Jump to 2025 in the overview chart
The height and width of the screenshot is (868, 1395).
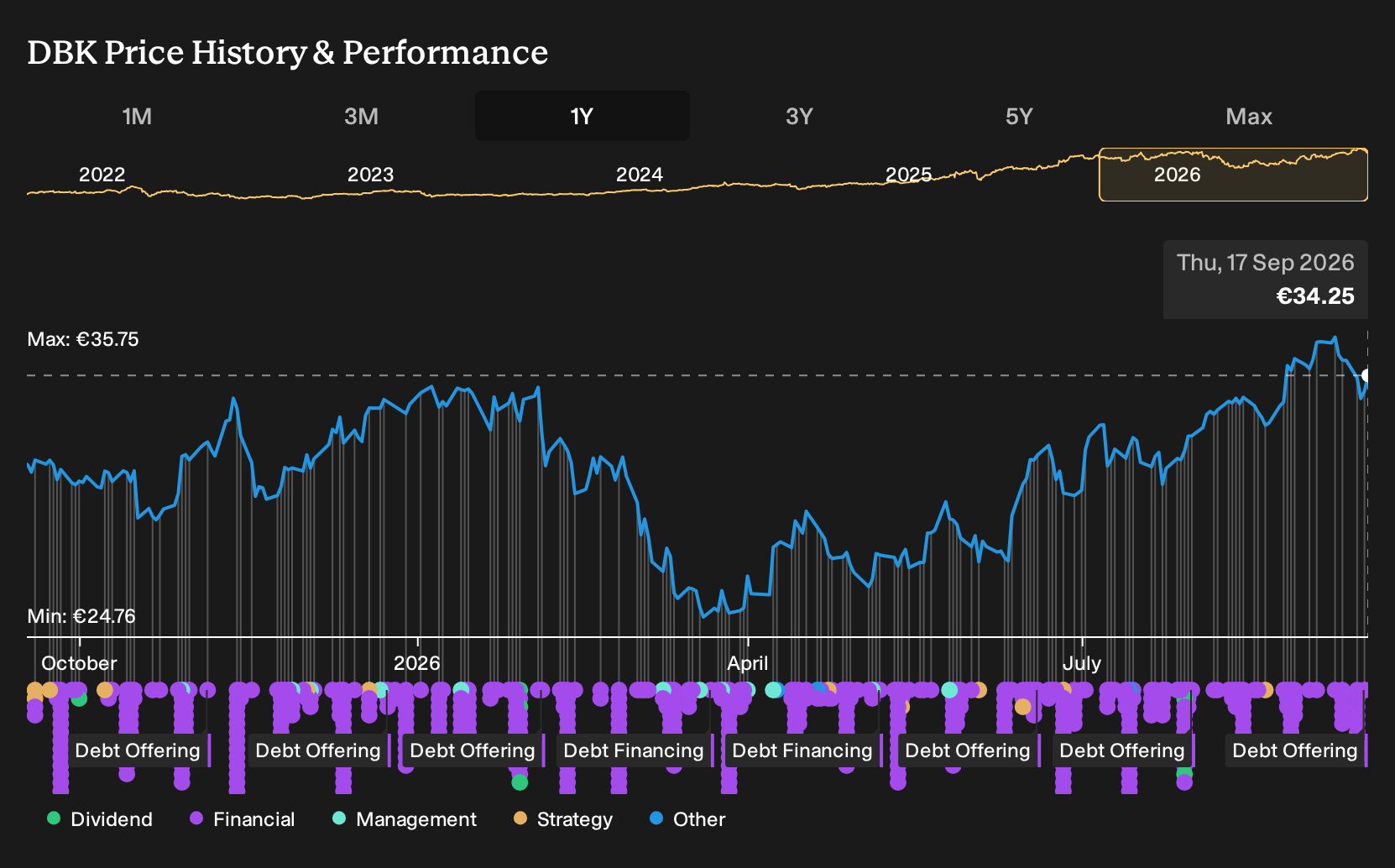[x=908, y=175]
